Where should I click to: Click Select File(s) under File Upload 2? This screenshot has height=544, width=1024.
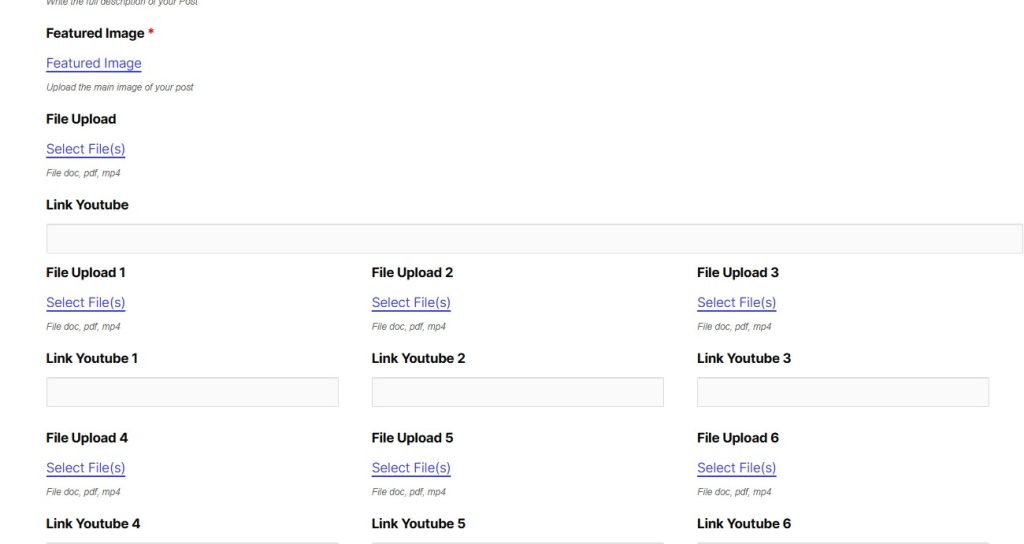coord(411,302)
